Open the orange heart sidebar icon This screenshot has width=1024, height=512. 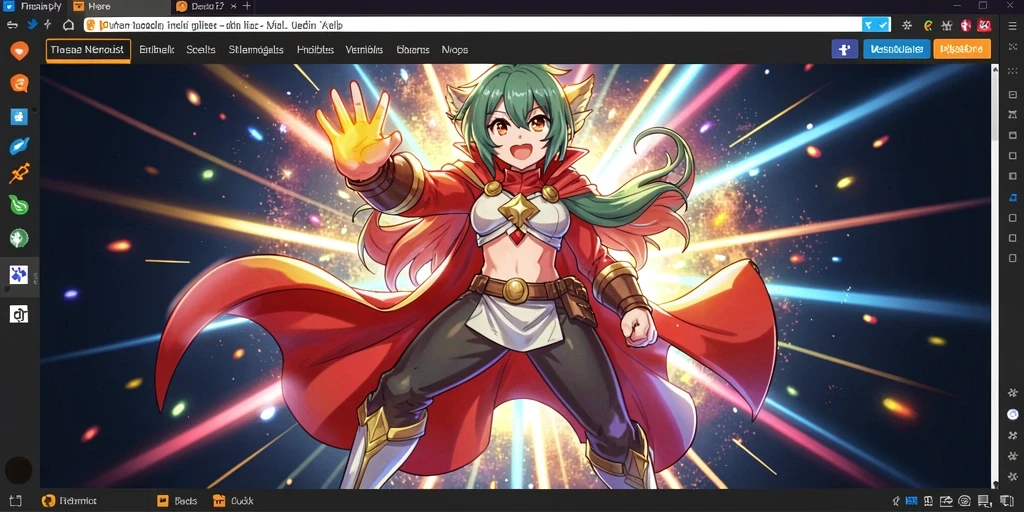(20, 51)
